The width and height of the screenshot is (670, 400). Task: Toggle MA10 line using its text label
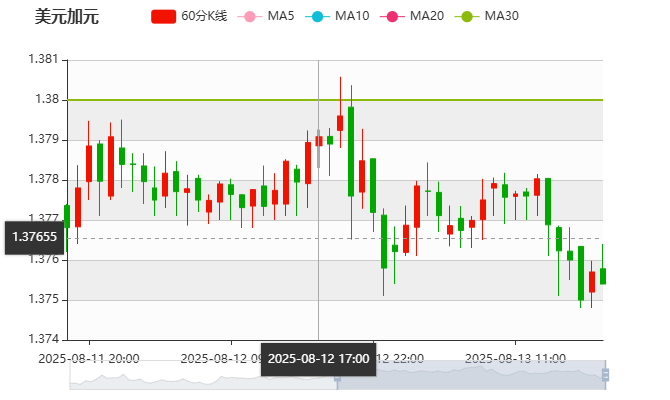352,16
